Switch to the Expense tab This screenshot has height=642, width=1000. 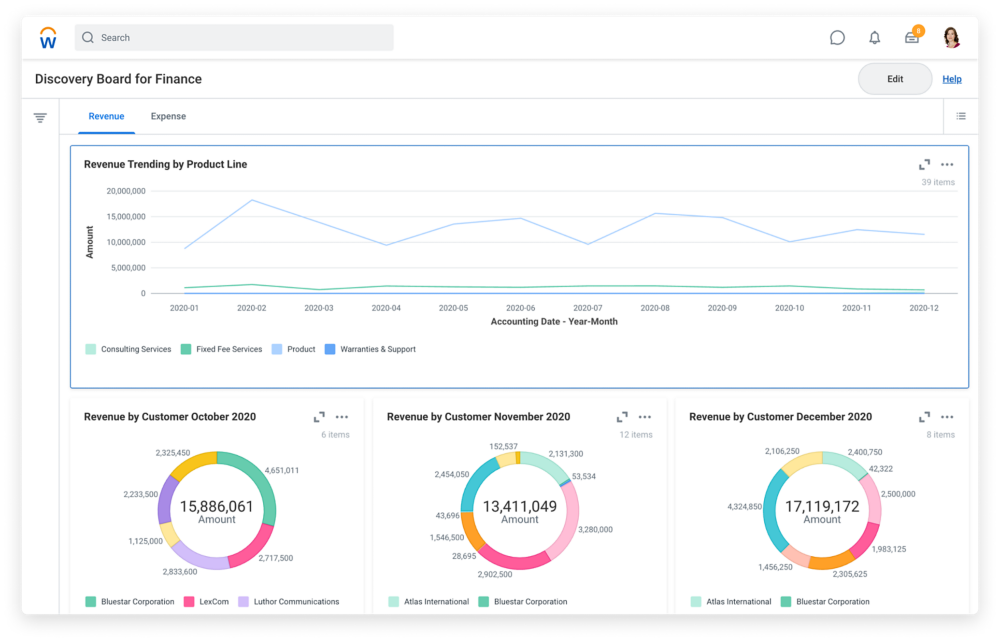[168, 117]
